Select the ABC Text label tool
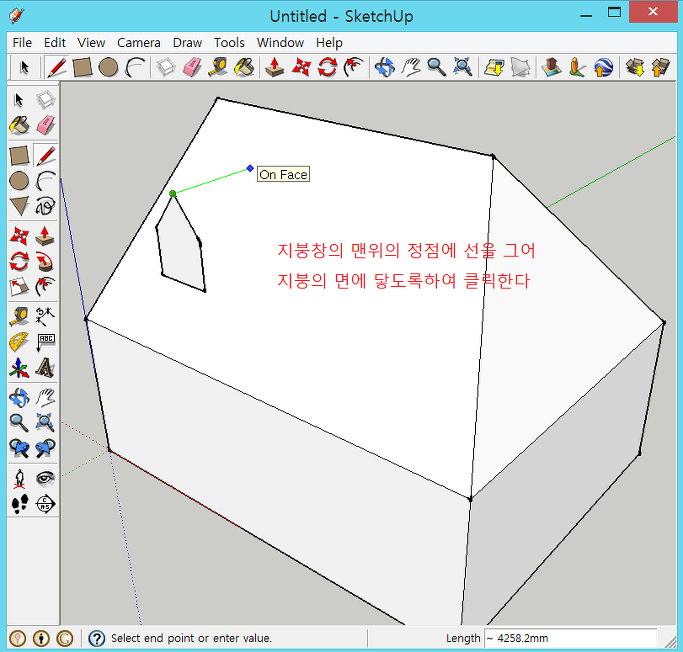 click(x=45, y=342)
